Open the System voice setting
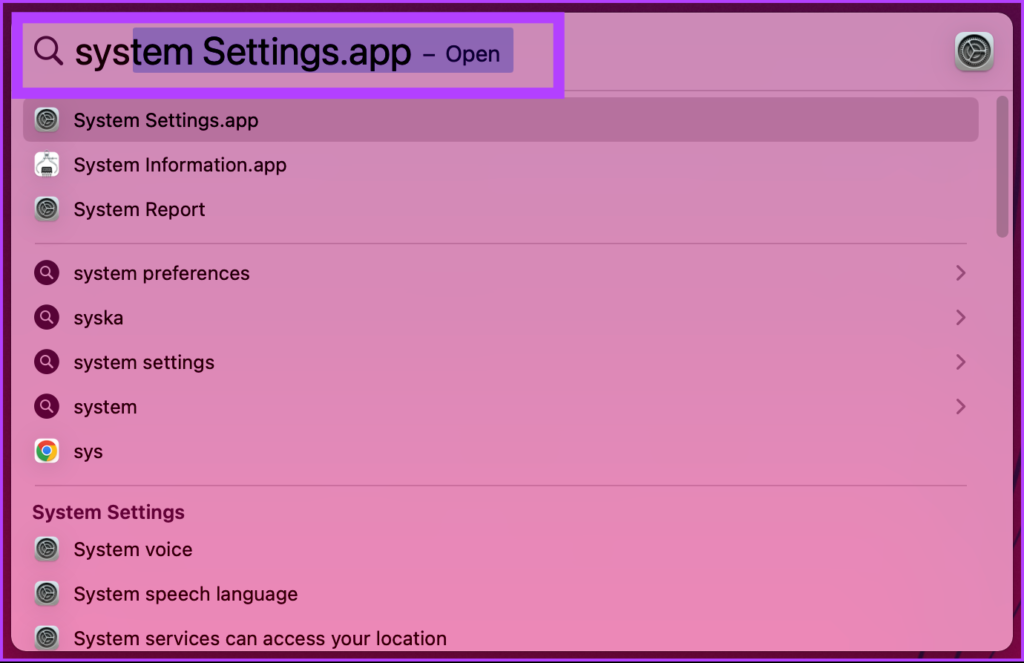Viewport: 1024px width, 663px height. tap(500, 549)
